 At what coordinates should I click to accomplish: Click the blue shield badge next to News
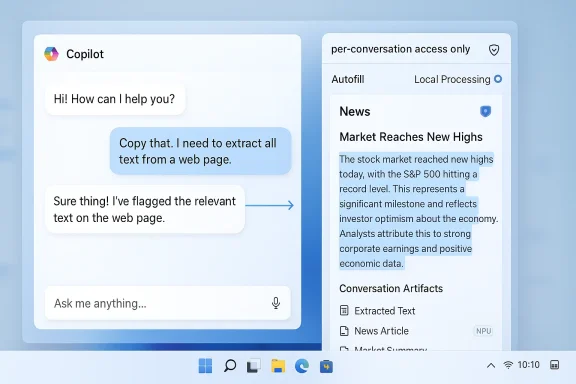tap(486, 111)
